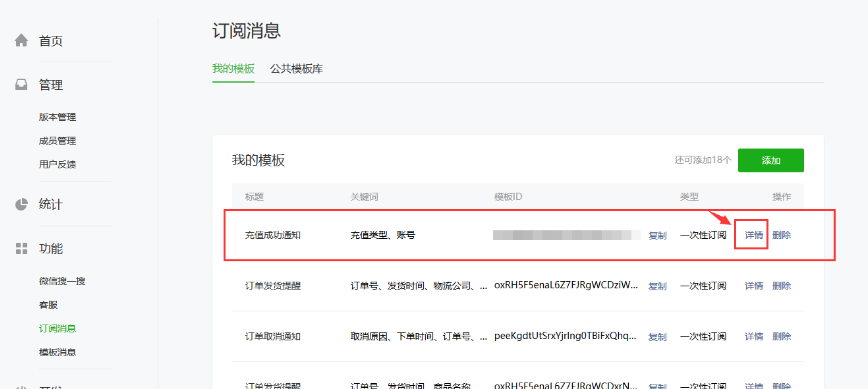Click the grid icon beside 功能

tap(21, 248)
